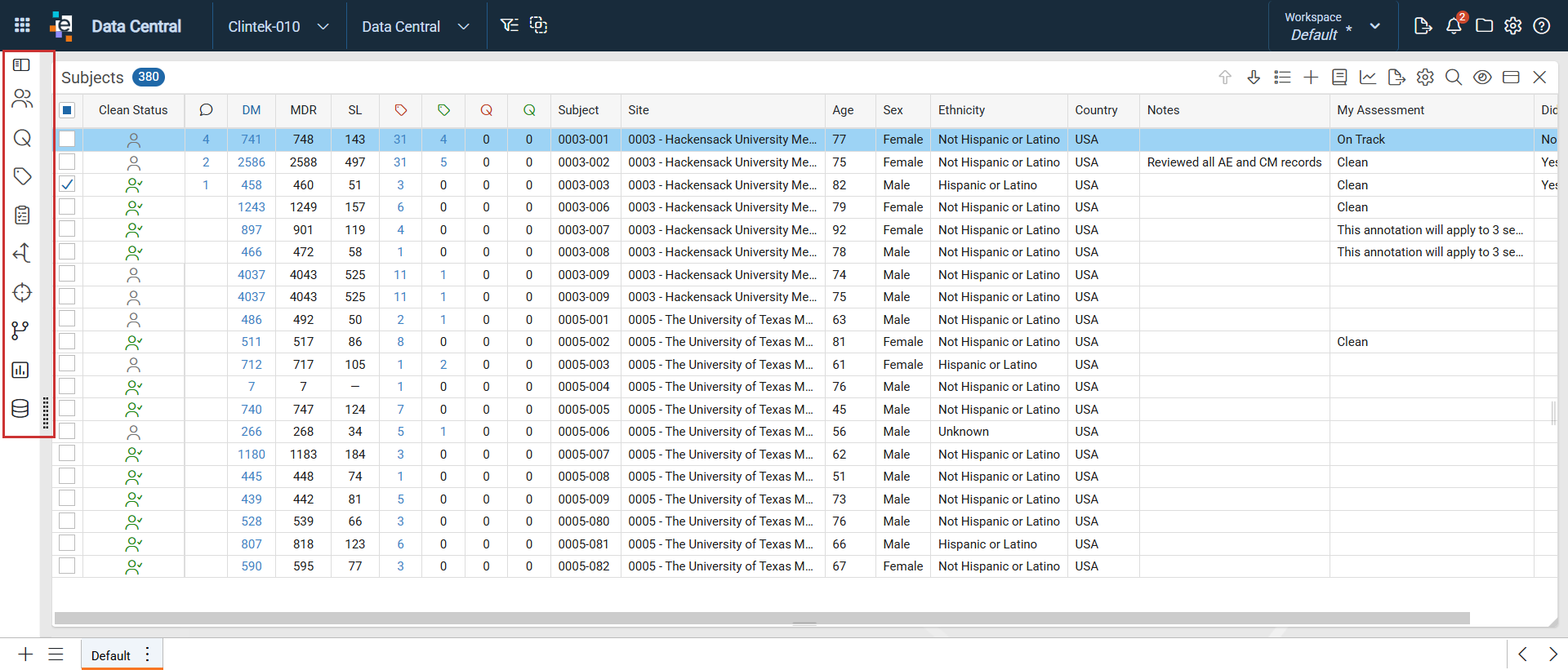Viewport: 1568px width, 670px height.
Task: Check the box for subject 0003-002
Action: (68, 162)
